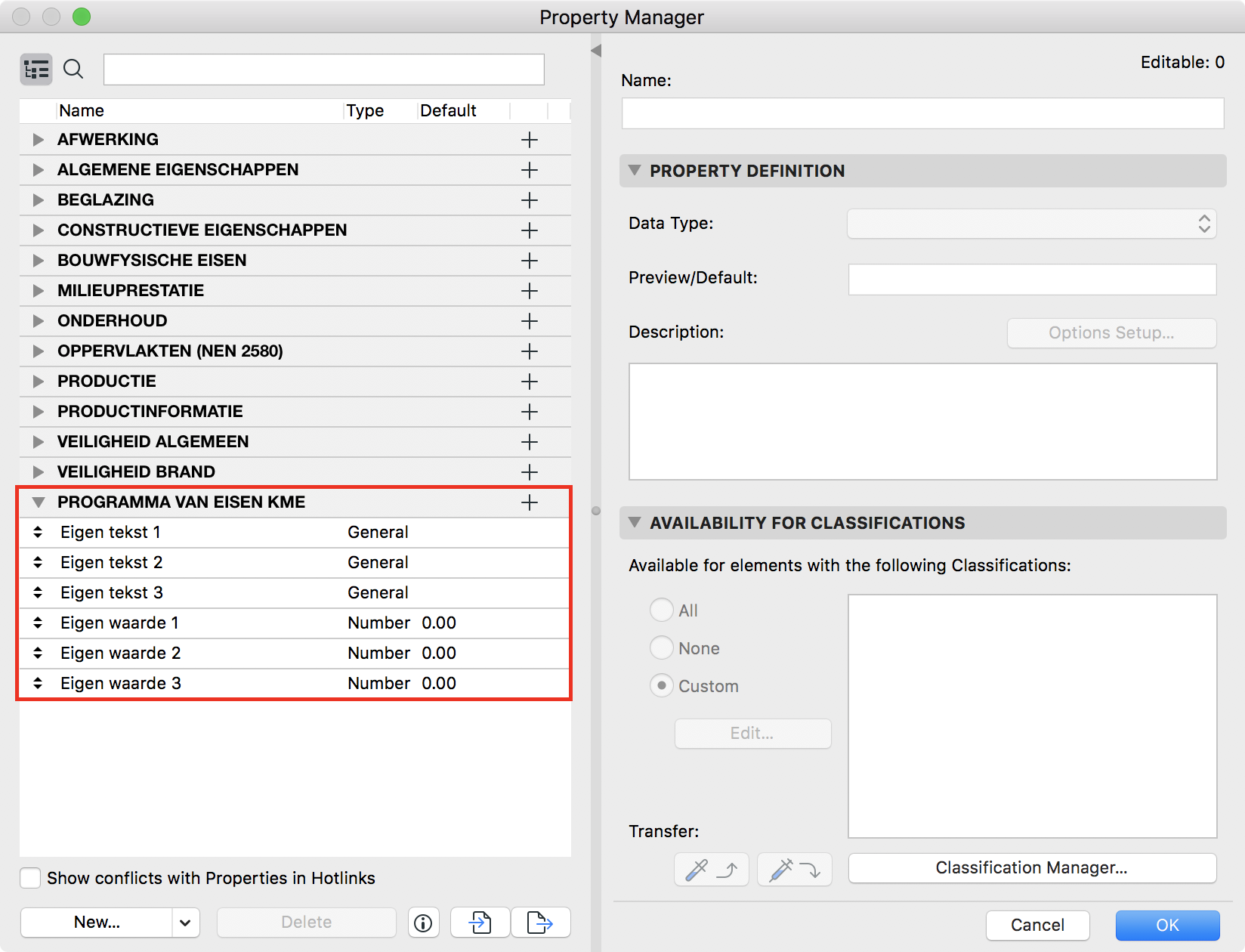Select the Custom classifications radio button

click(x=662, y=685)
